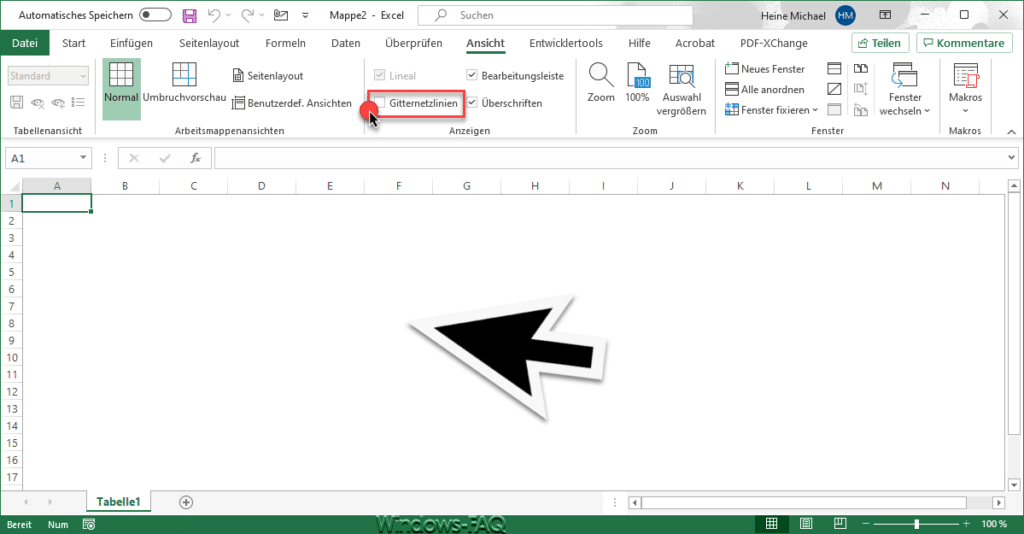The width and height of the screenshot is (1024, 534).
Task: Click the Heine Michael account avatar
Action: (x=845, y=15)
